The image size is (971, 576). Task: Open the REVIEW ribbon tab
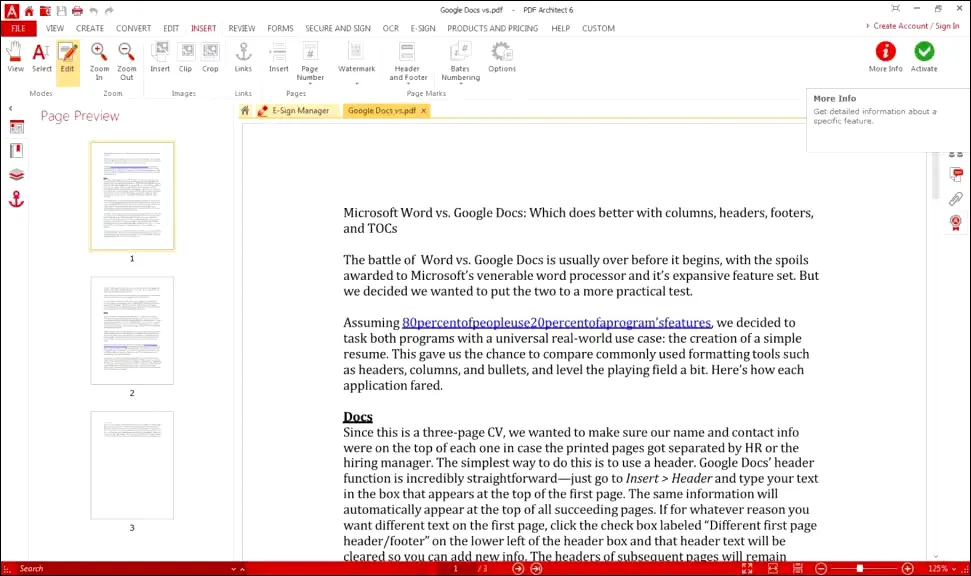tap(241, 28)
